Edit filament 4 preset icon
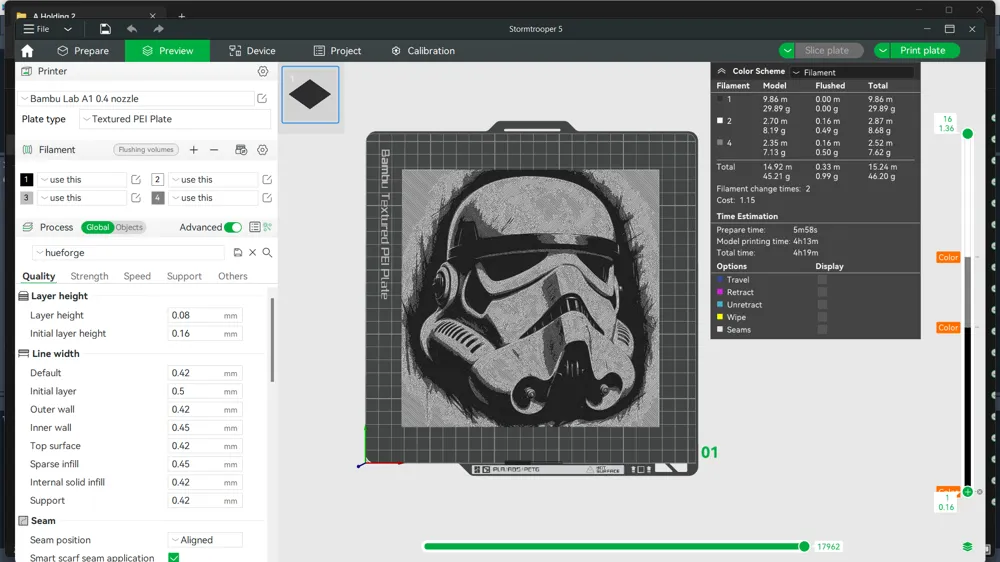 coord(267,198)
